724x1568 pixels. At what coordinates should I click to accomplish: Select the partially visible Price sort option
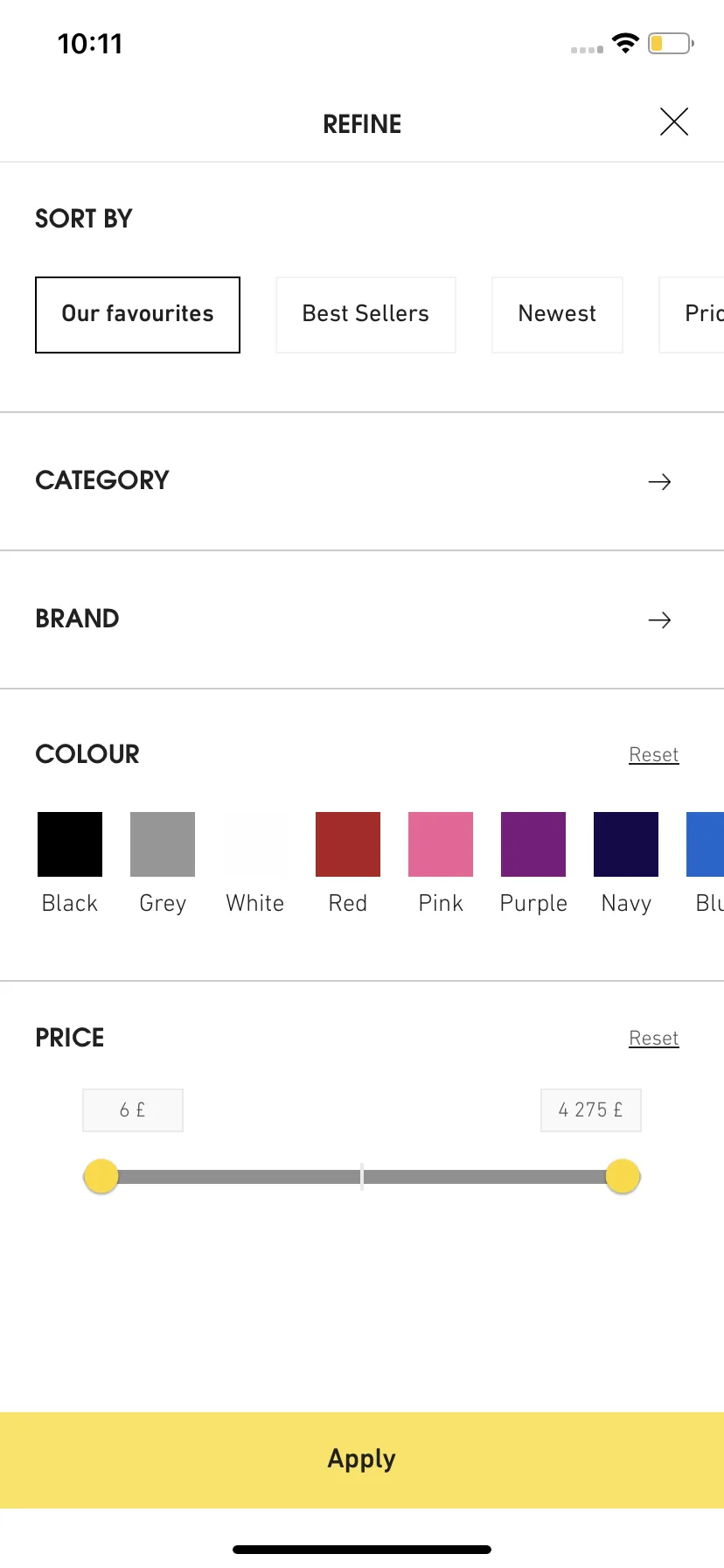692,315
